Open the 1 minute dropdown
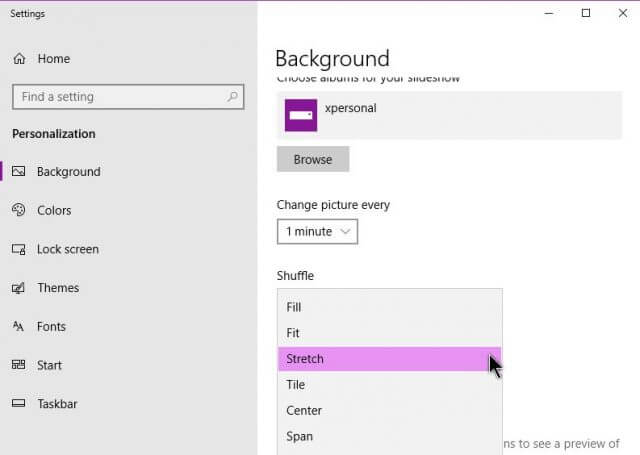The height and width of the screenshot is (455, 640). [x=318, y=232]
